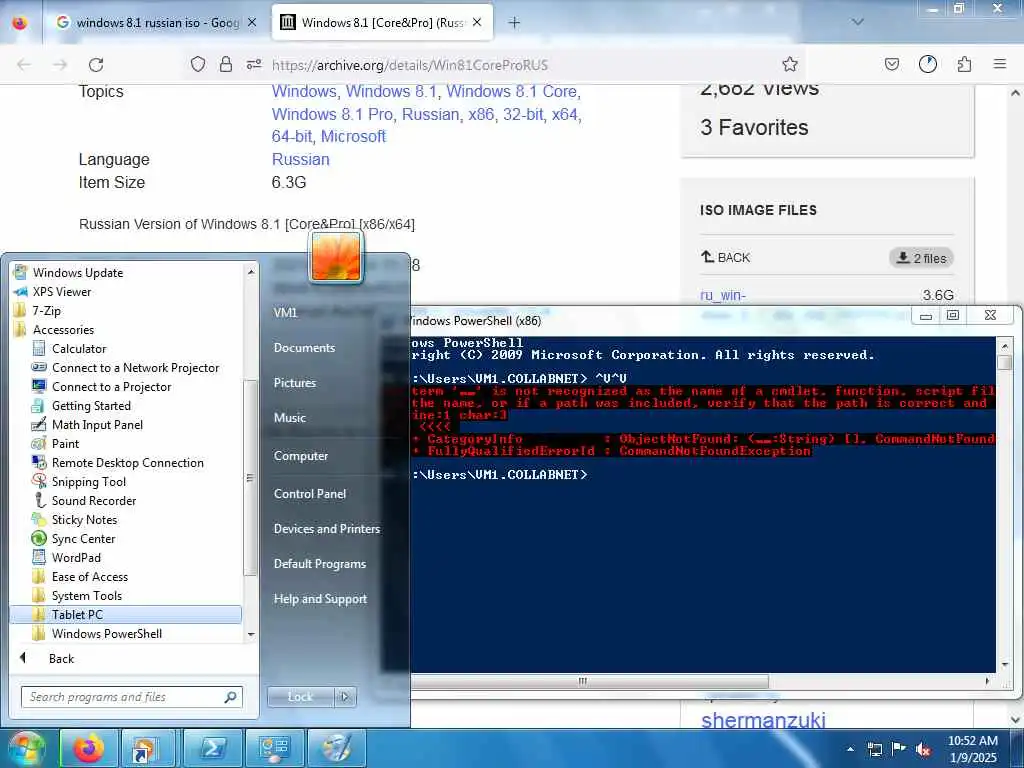Open Connect to a Network Projector
This screenshot has height=768, width=1024.
click(x=135, y=368)
